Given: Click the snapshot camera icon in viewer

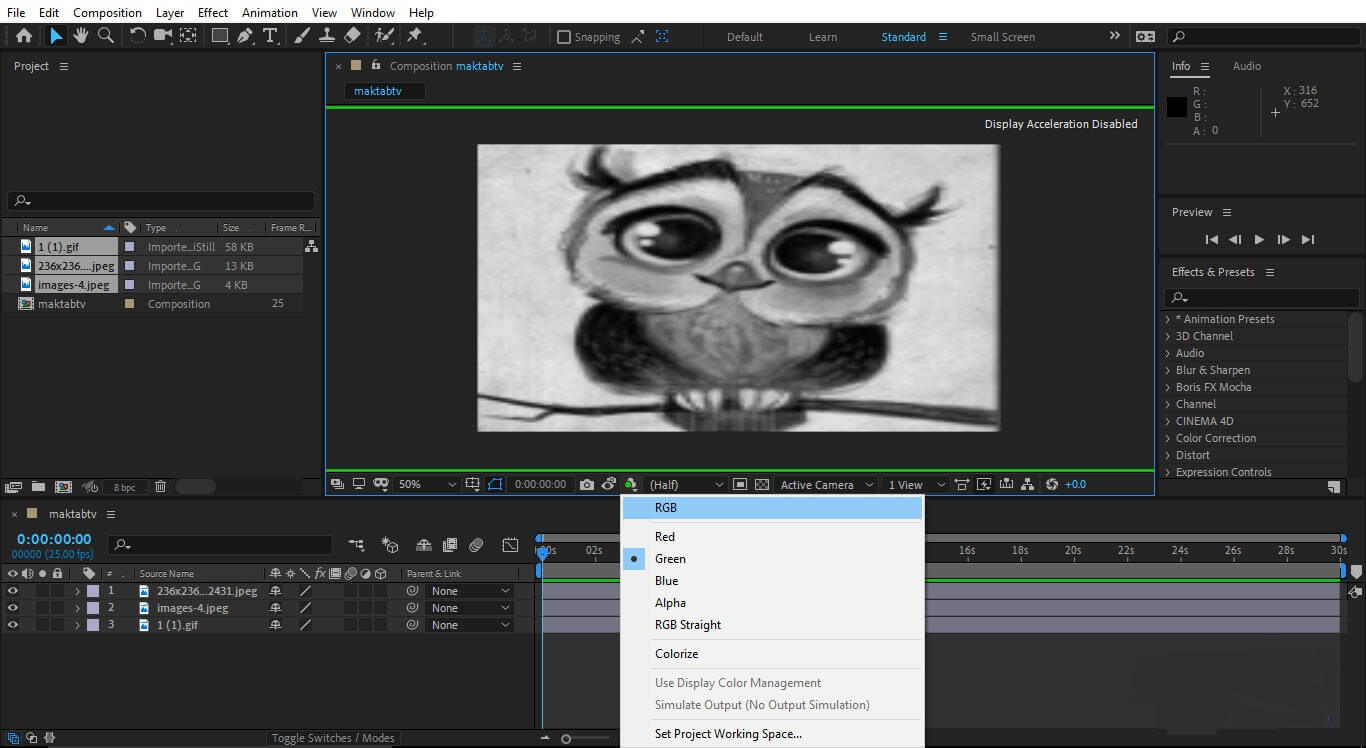Looking at the screenshot, I should [587, 484].
